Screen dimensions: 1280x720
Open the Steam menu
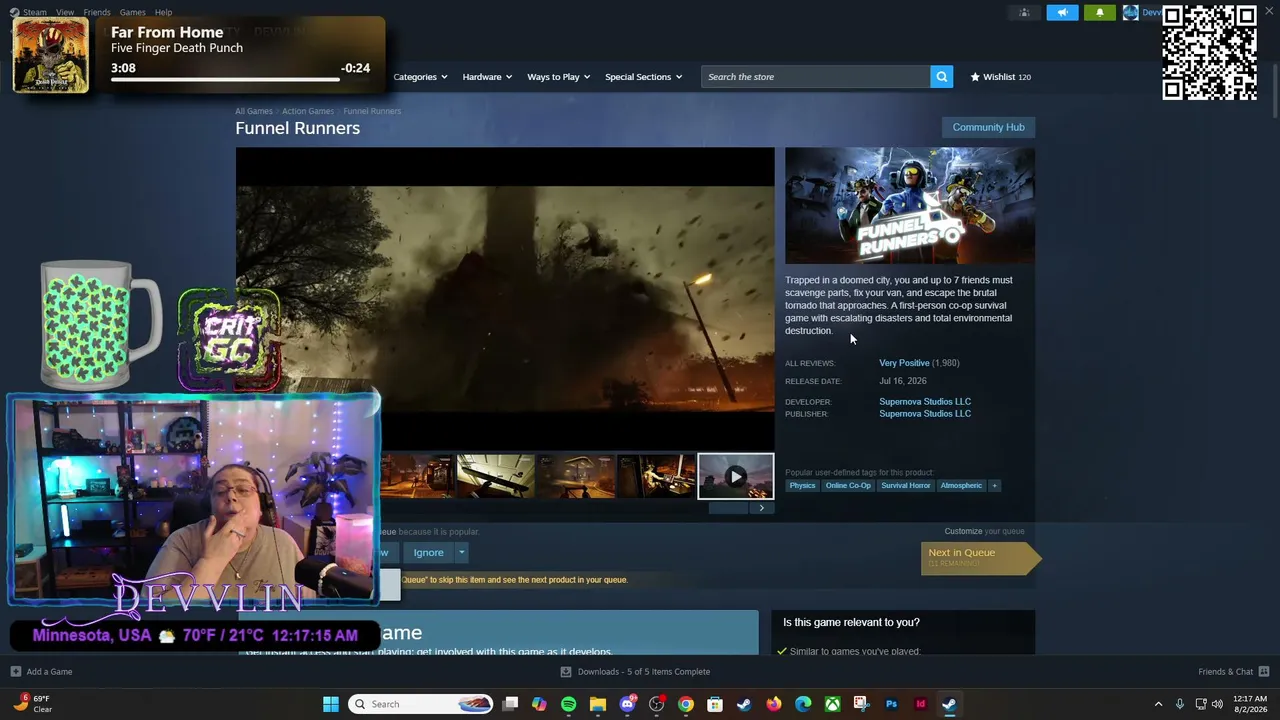click(35, 12)
